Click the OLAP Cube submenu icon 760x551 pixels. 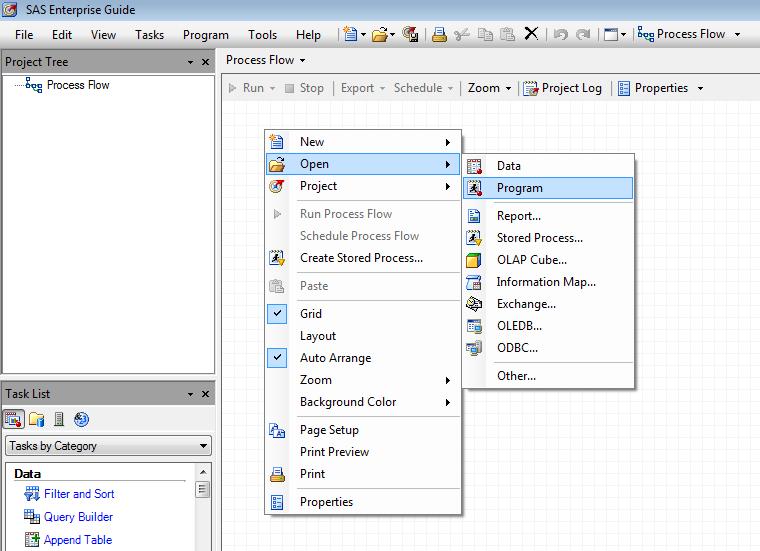pos(474,260)
